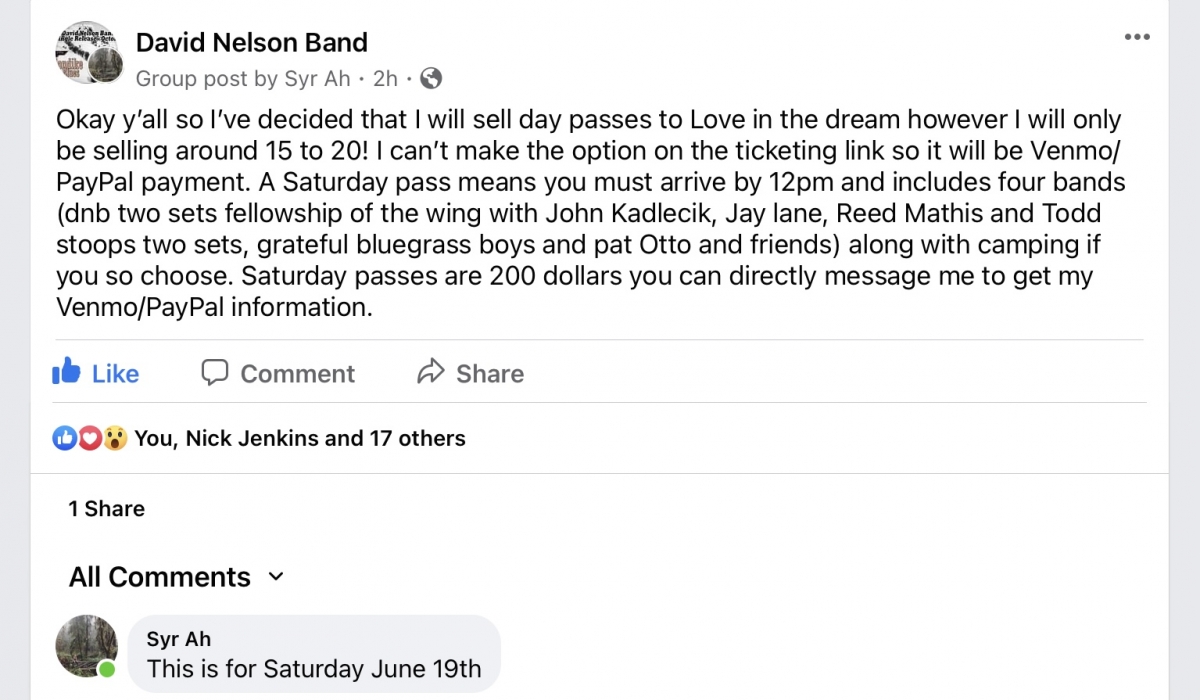
Task: Click the David Nelson Band group avatar
Action: pos(88,53)
